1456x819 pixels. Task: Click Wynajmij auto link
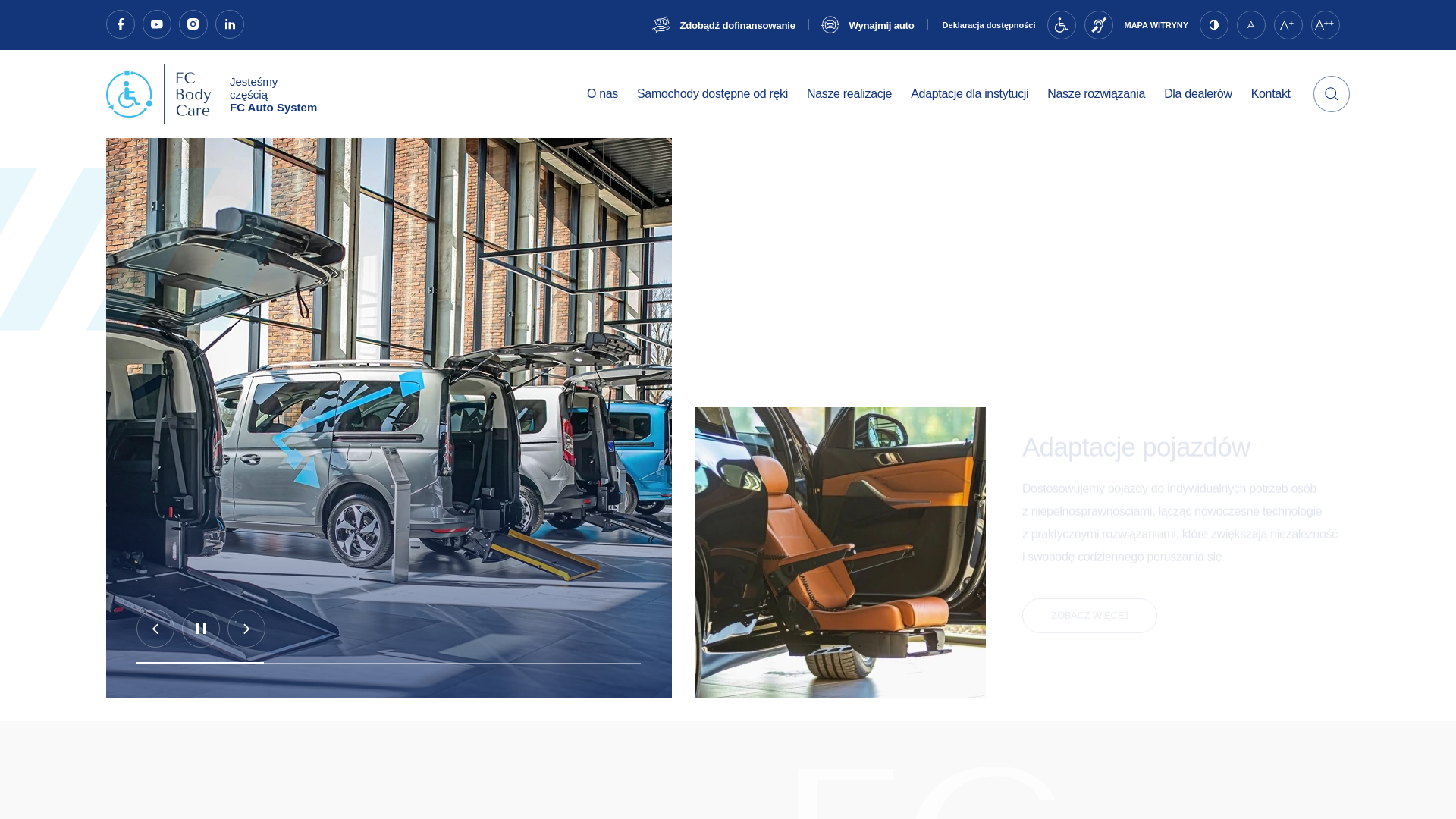coord(881,26)
